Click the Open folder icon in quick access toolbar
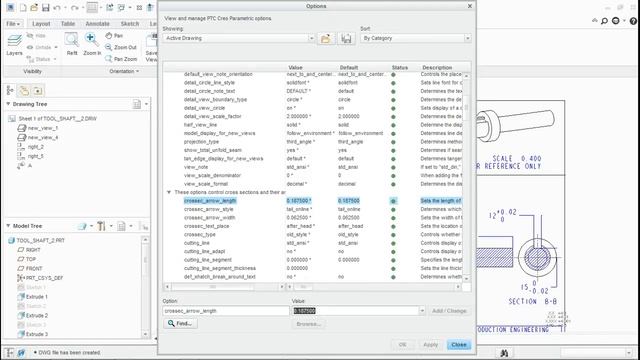The height and width of the screenshot is (360, 640). 34,7
